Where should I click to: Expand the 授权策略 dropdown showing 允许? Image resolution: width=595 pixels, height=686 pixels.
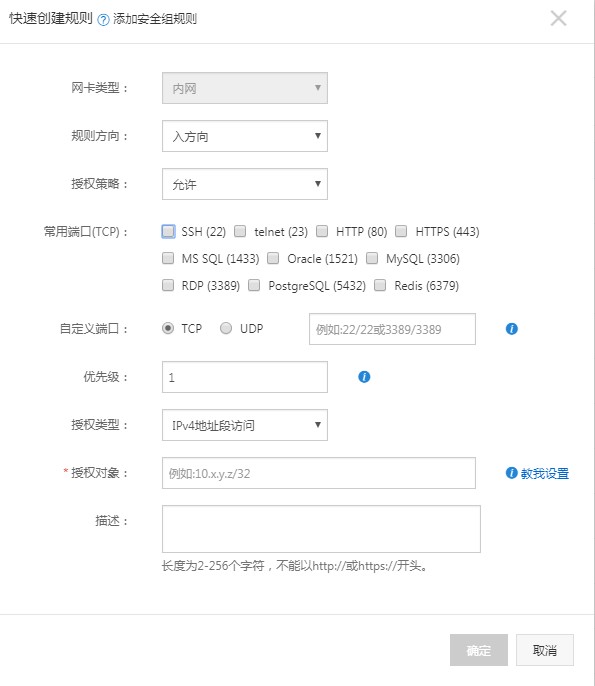pyautogui.click(x=245, y=184)
